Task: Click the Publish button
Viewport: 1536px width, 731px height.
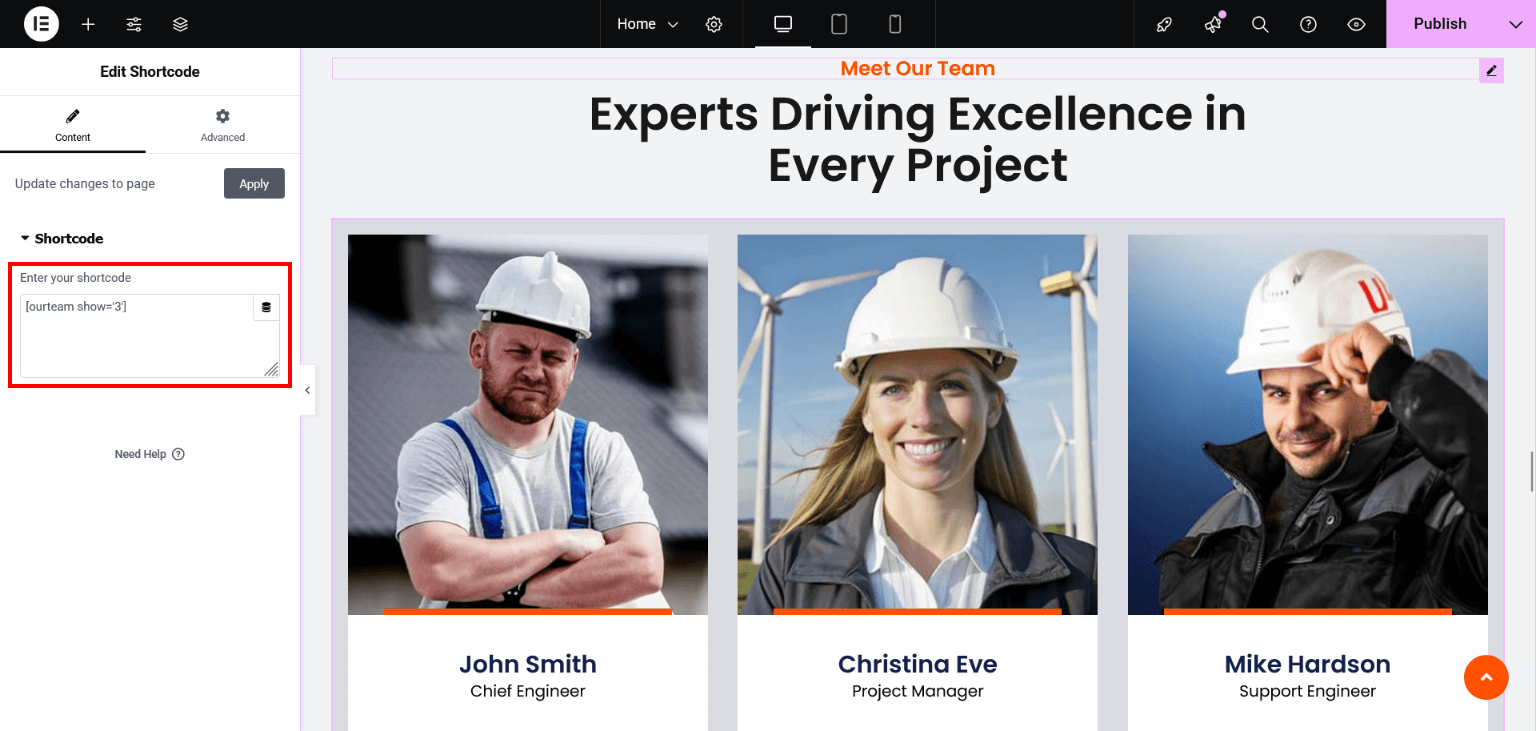Action: [1440, 24]
